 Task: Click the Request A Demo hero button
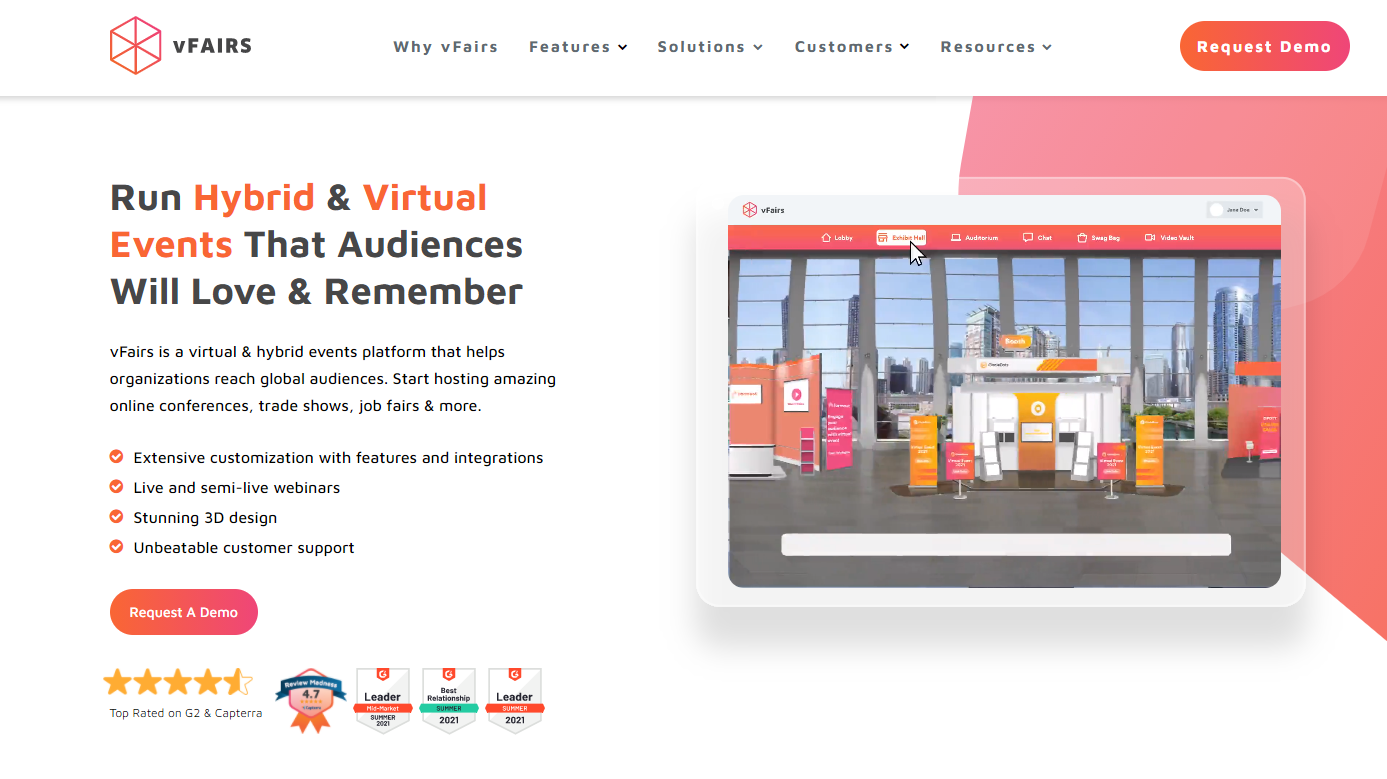pos(184,612)
